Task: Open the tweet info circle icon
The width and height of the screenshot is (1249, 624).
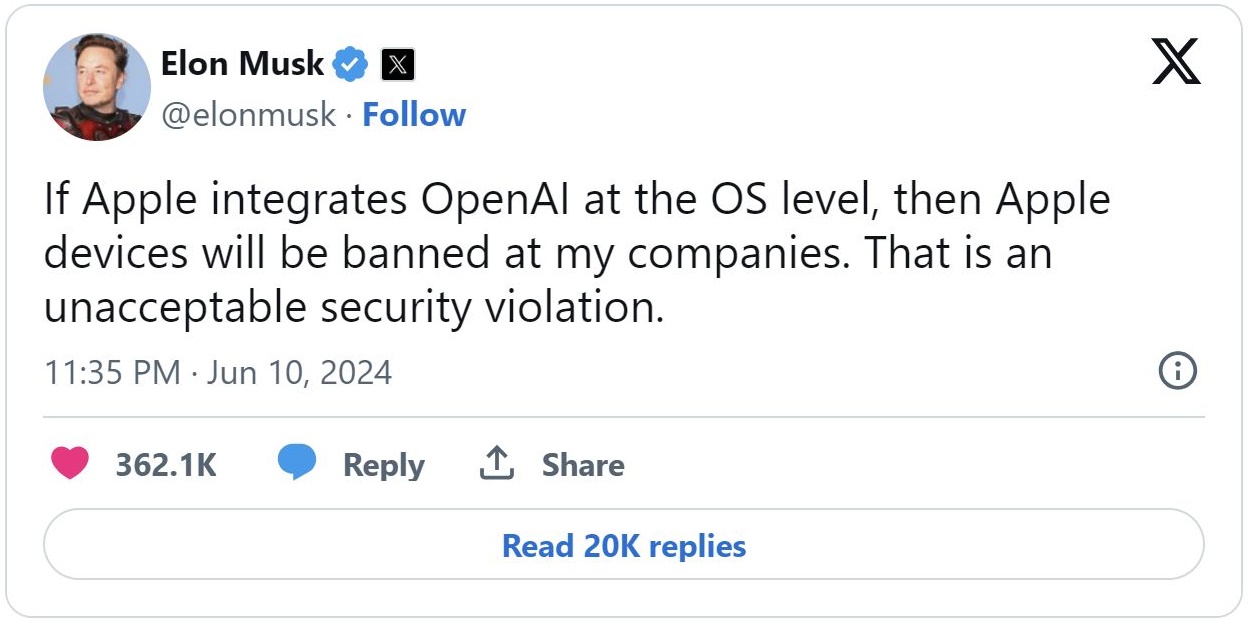Action: pyautogui.click(x=1177, y=372)
